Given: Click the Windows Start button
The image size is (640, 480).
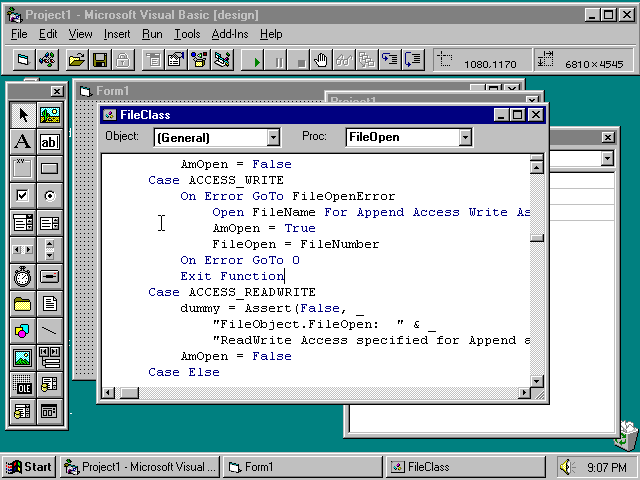Looking at the screenshot, I should pyautogui.click(x=29, y=467).
